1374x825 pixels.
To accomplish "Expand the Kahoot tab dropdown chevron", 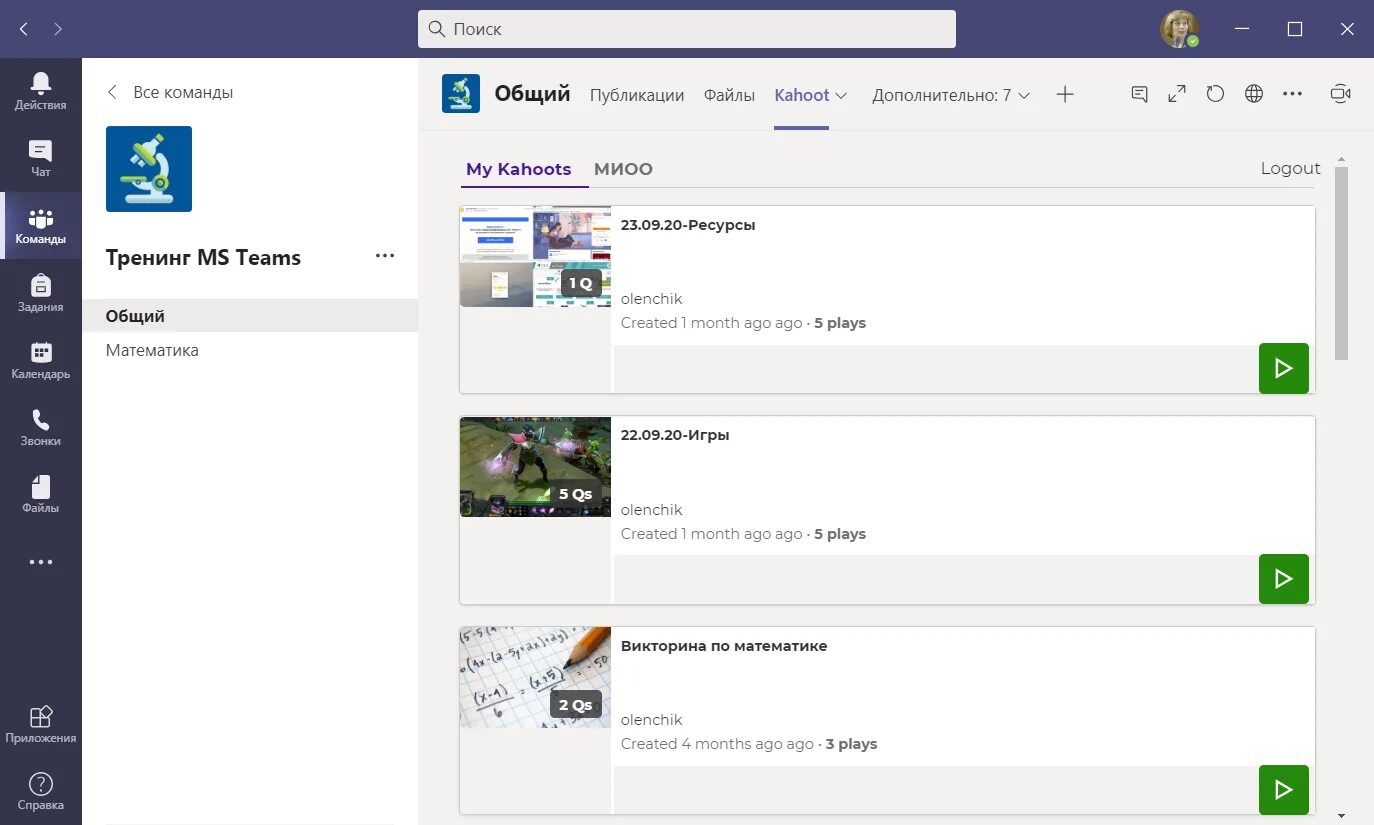I will [x=841, y=96].
